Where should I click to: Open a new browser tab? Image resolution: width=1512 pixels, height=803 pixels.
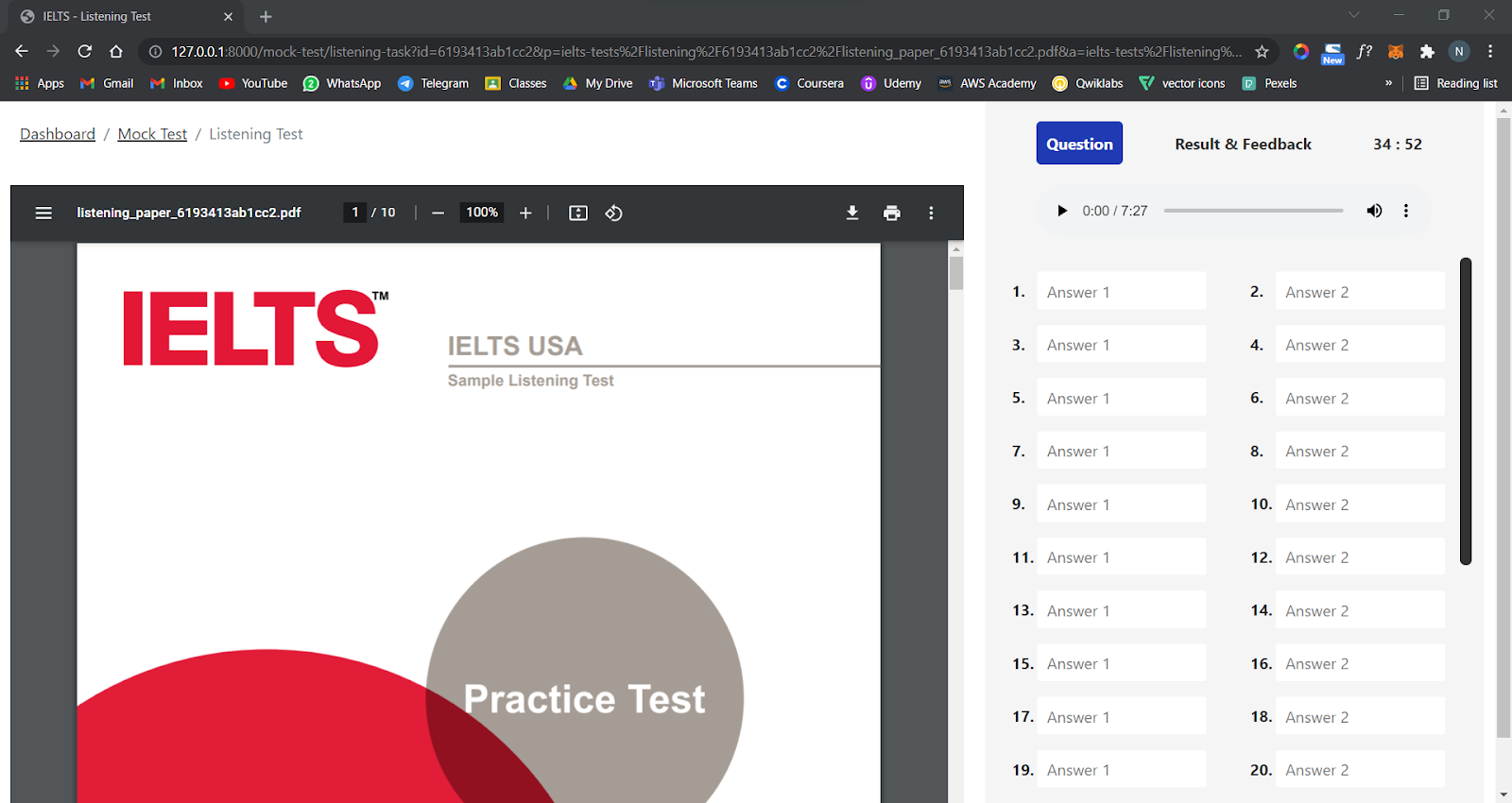click(x=266, y=17)
